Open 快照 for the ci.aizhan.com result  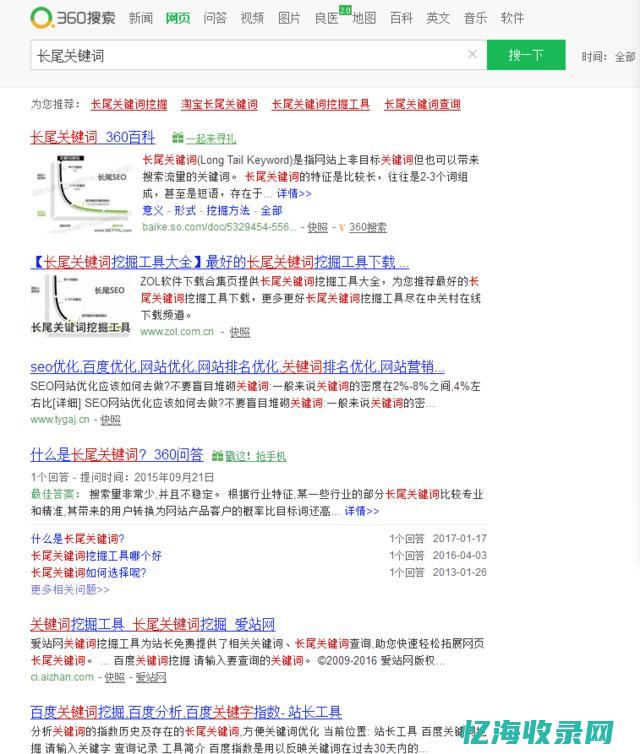click(x=114, y=678)
